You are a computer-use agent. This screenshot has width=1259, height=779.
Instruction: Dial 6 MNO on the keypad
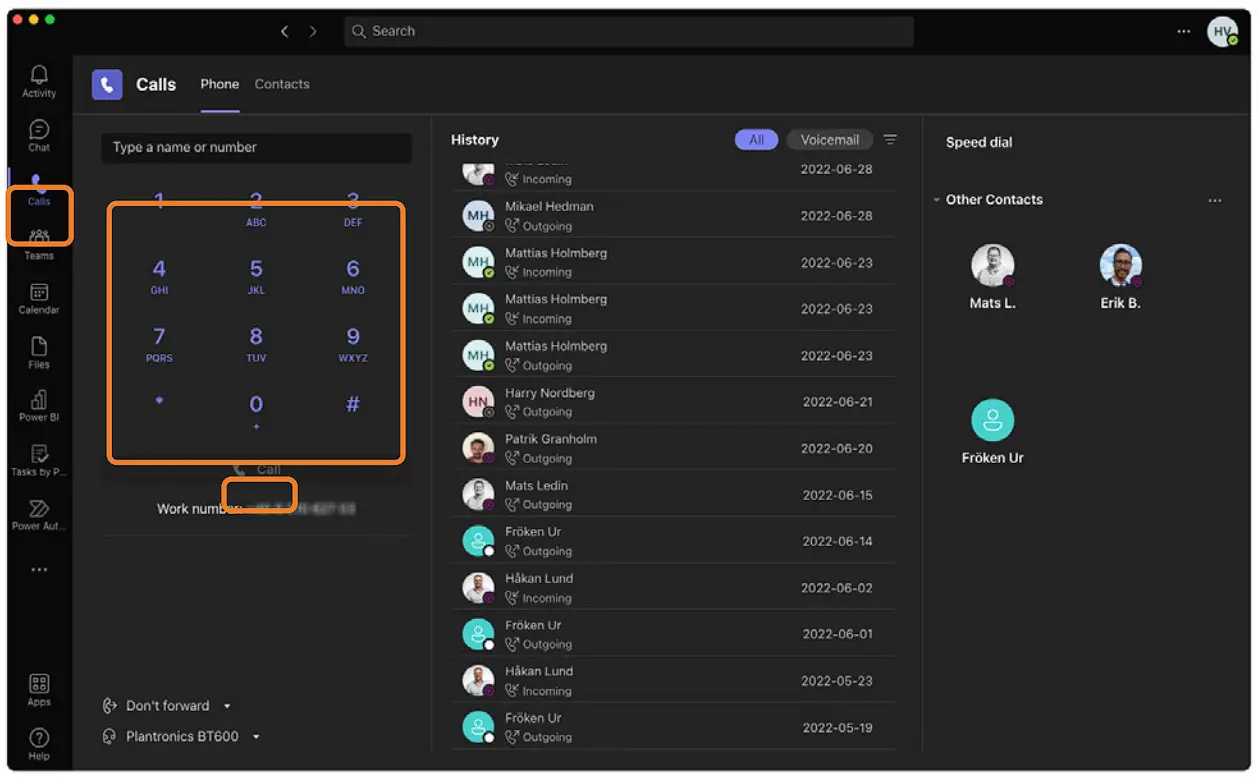pos(353,276)
